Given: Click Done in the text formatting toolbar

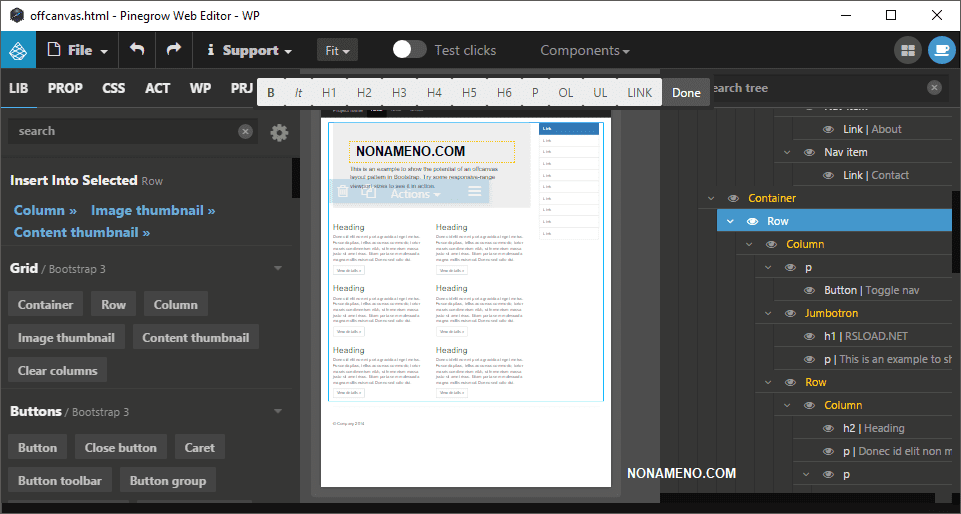Looking at the screenshot, I should [686, 92].
